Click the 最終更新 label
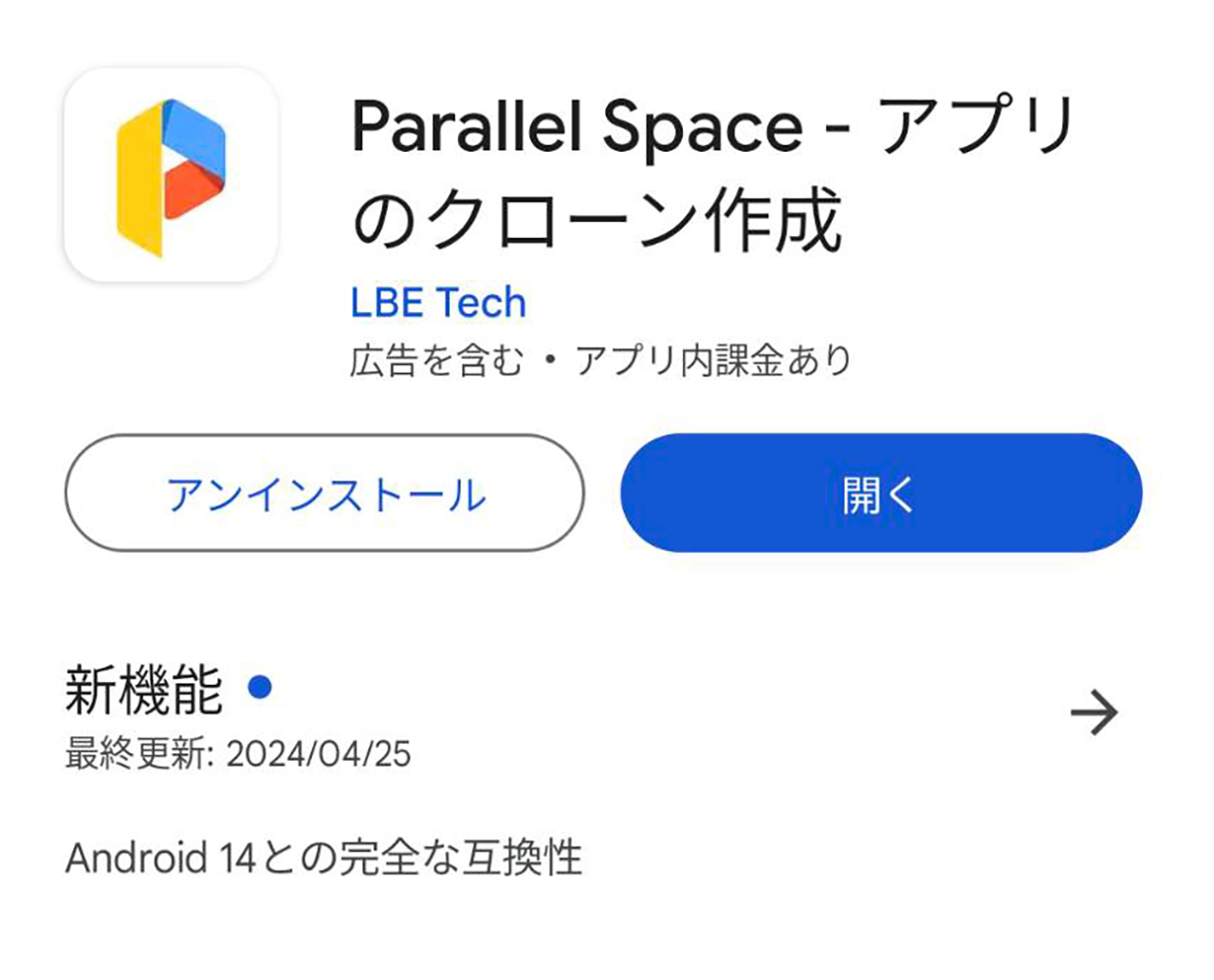Image resolution: width=1214 pixels, height=980 pixels. (138, 754)
